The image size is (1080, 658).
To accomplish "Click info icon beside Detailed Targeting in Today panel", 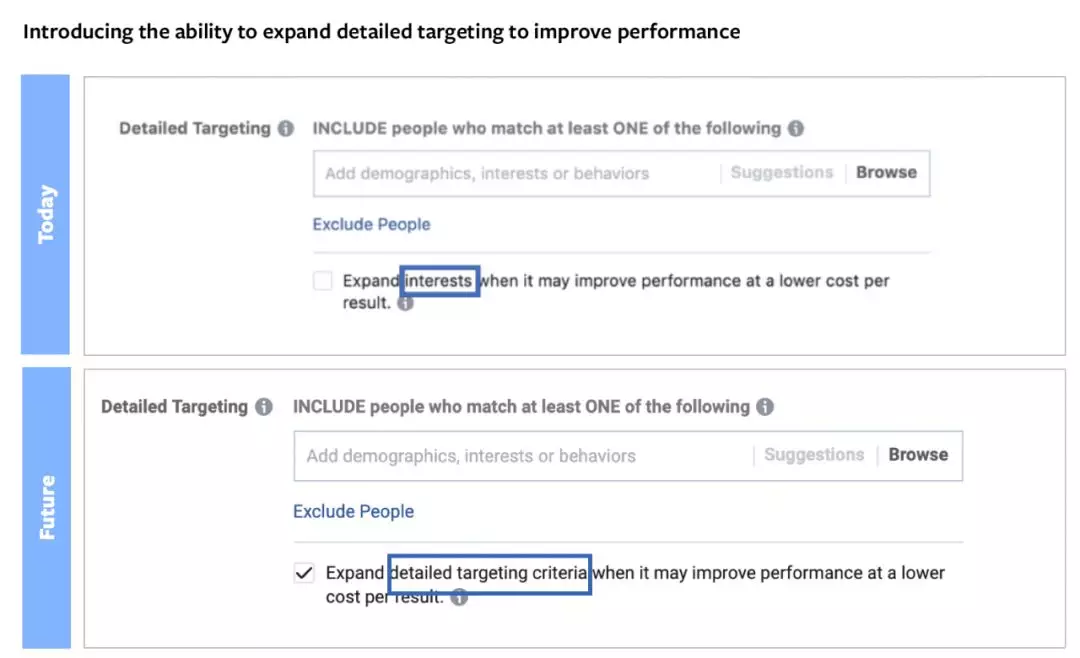I will 285,129.
